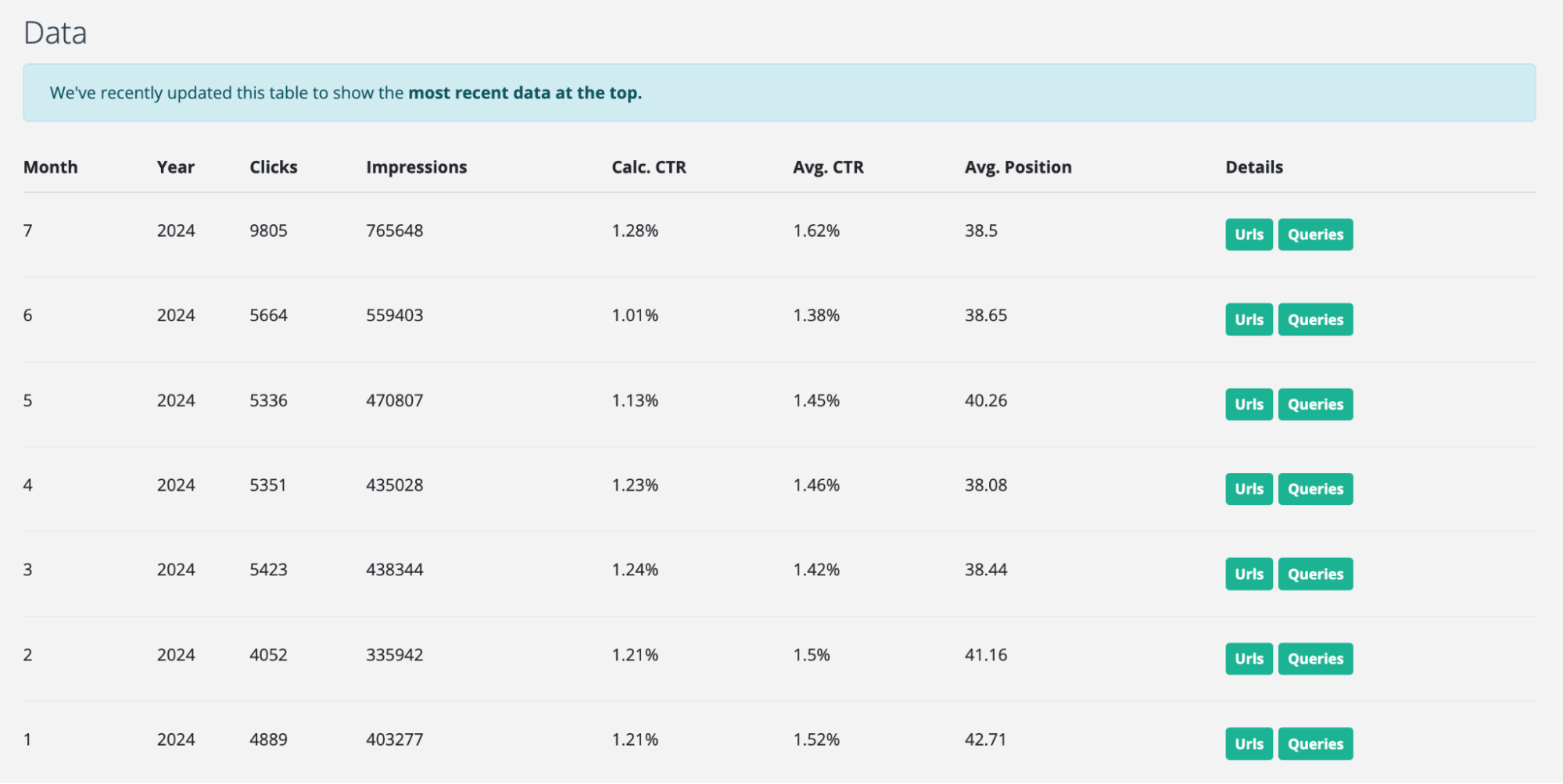Open Urls details for month 7
The image size is (1563, 784).
(x=1249, y=234)
